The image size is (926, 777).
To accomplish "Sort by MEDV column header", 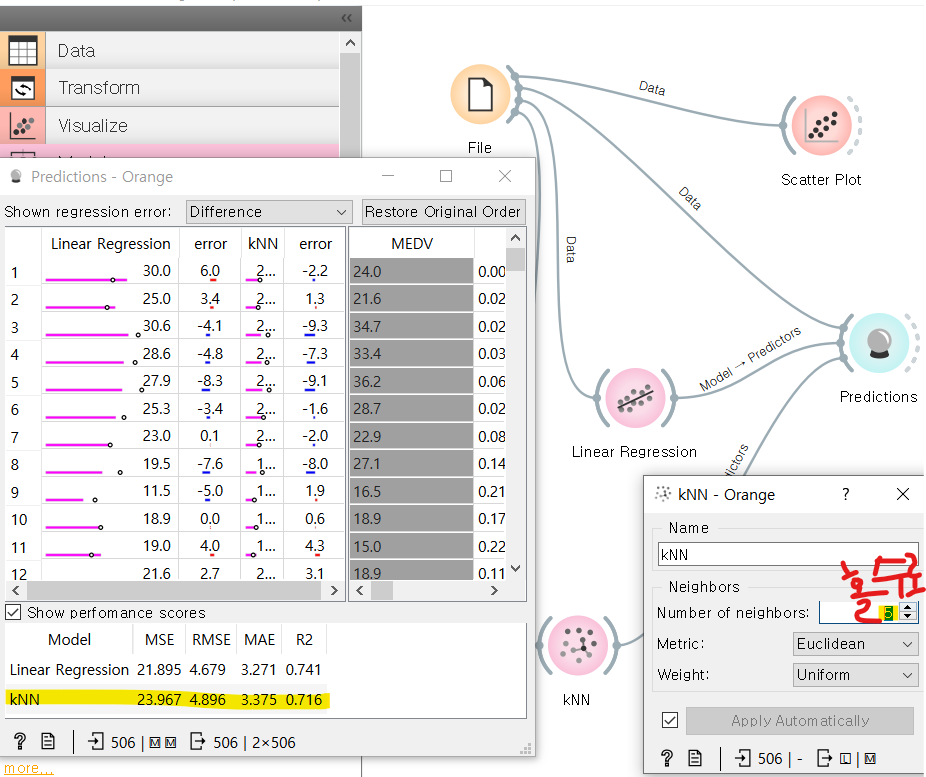I will pos(412,244).
